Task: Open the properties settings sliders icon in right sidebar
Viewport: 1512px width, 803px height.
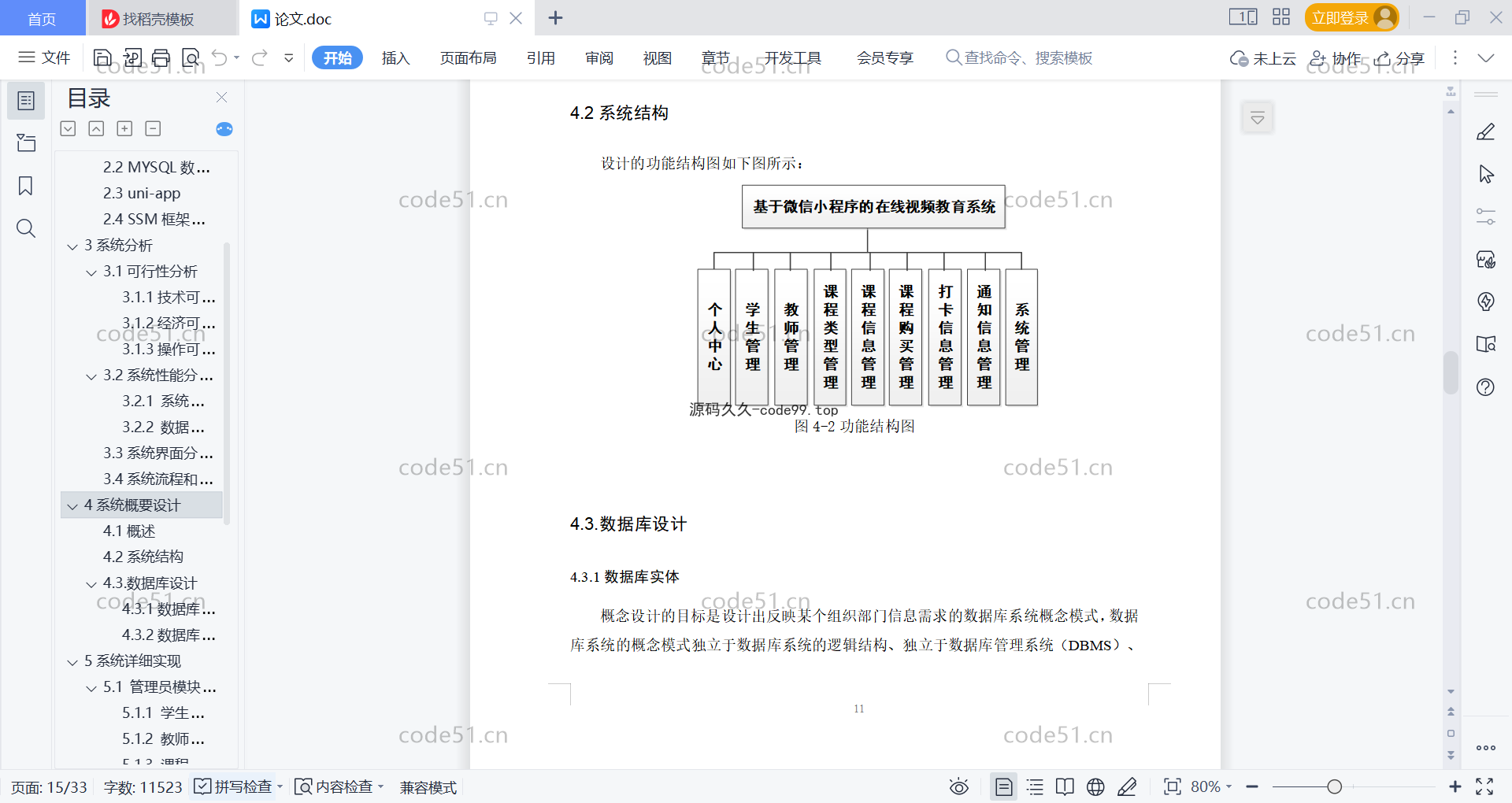Action: coord(1486,216)
